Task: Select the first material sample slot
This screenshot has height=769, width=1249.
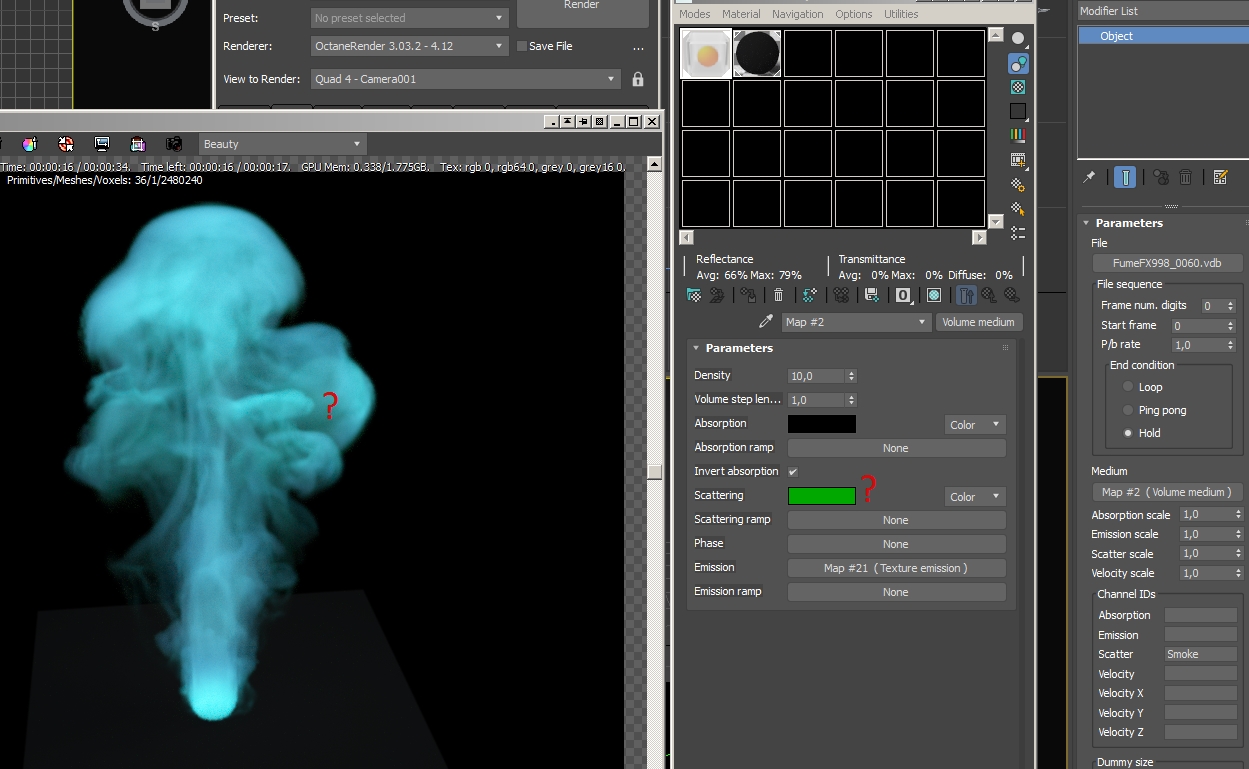Action: (x=706, y=54)
